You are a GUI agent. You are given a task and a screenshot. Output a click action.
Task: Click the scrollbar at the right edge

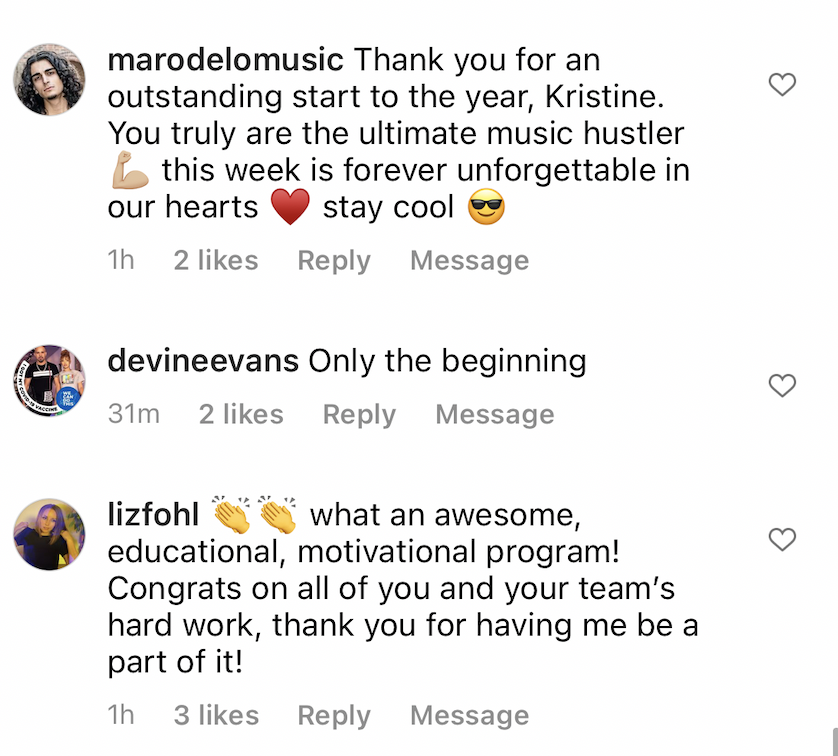click(834, 740)
